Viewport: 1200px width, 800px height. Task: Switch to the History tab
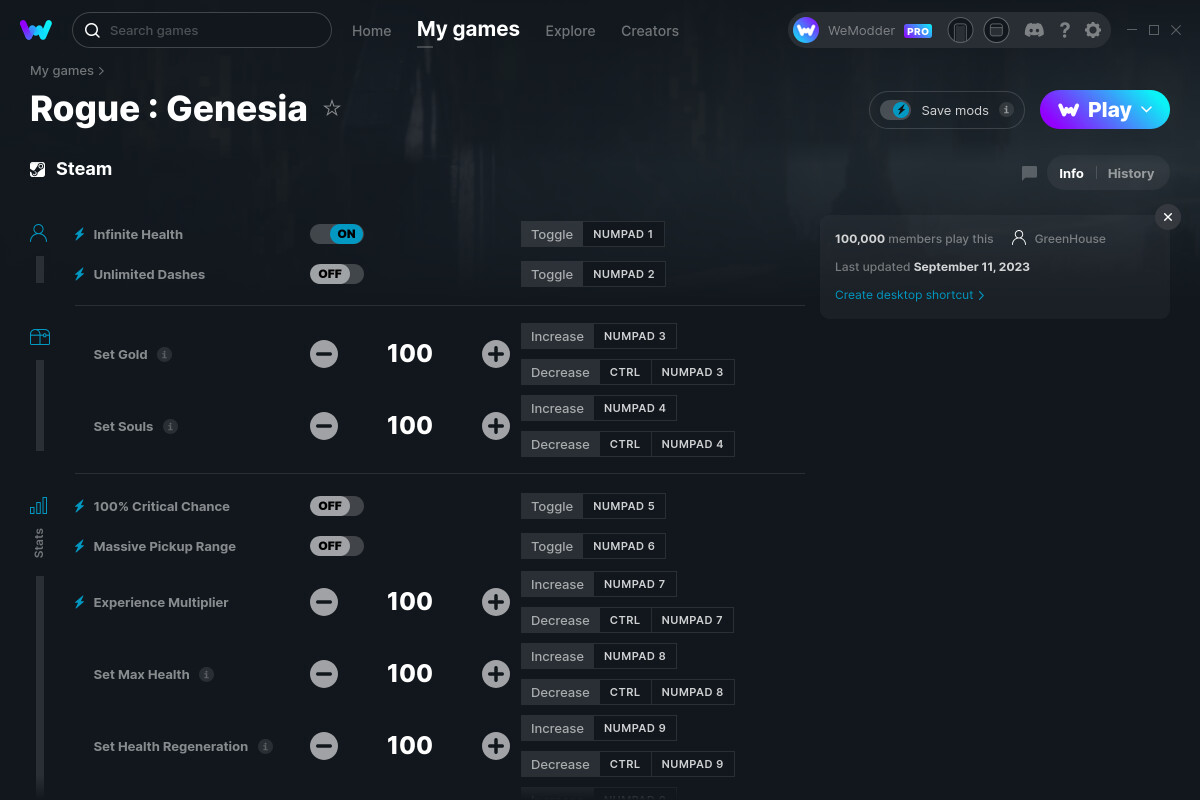[x=1130, y=173]
